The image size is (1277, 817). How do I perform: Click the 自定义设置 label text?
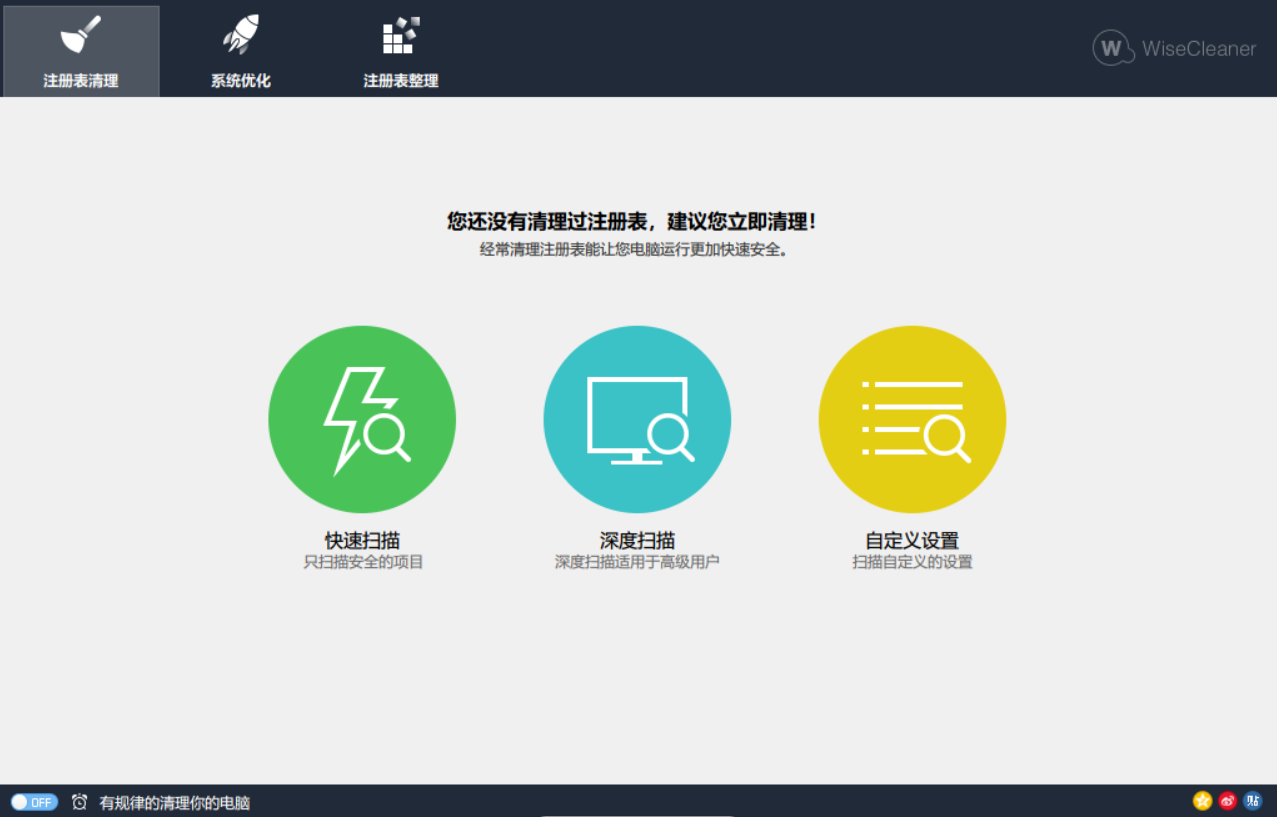point(911,539)
